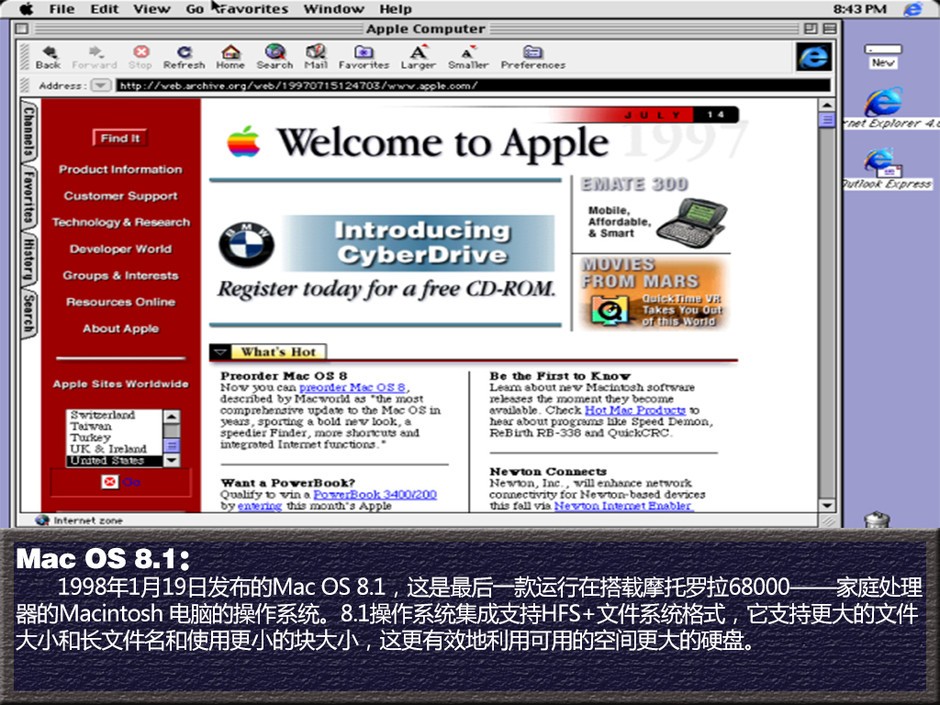The height and width of the screenshot is (705, 940).
Task: Open the Resources Online link
Action: [120, 302]
